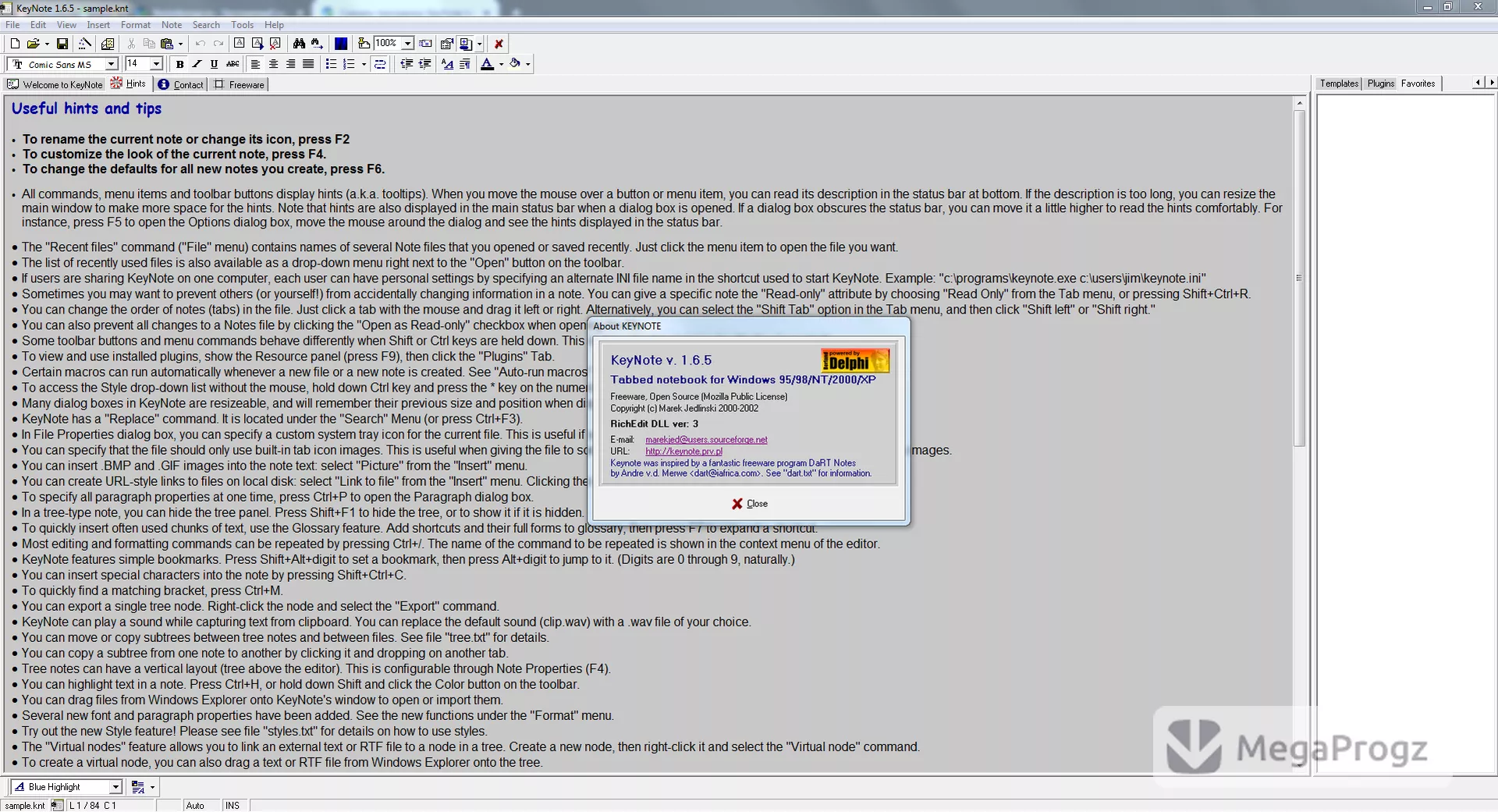Toggle the Word wrap button
This screenshot has width=1498, height=812.
tap(380, 64)
